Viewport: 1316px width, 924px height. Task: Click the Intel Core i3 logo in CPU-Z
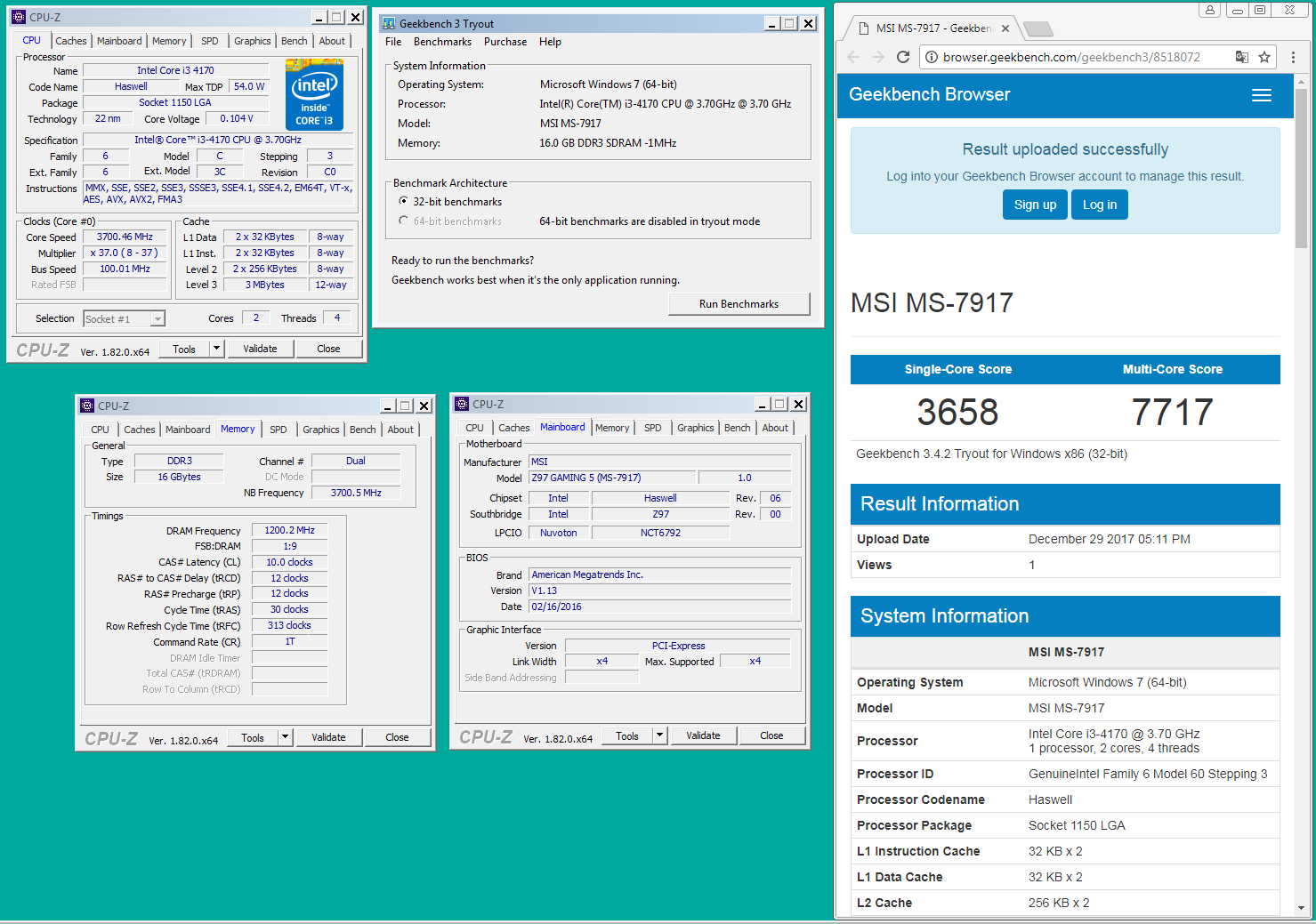tap(314, 94)
